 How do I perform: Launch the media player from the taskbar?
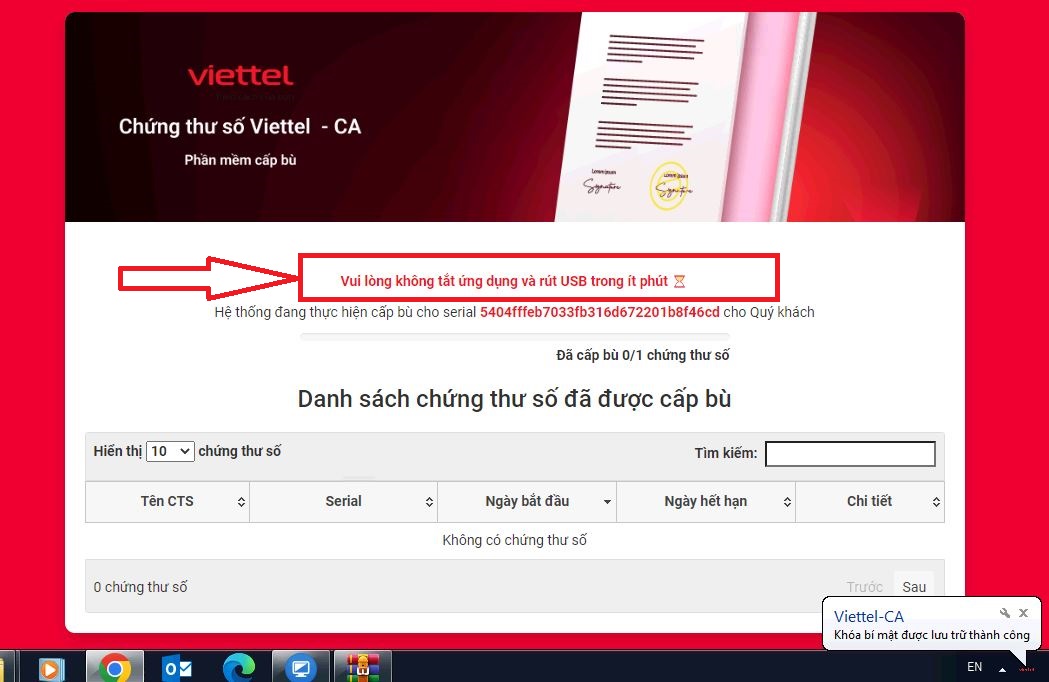(x=50, y=666)
